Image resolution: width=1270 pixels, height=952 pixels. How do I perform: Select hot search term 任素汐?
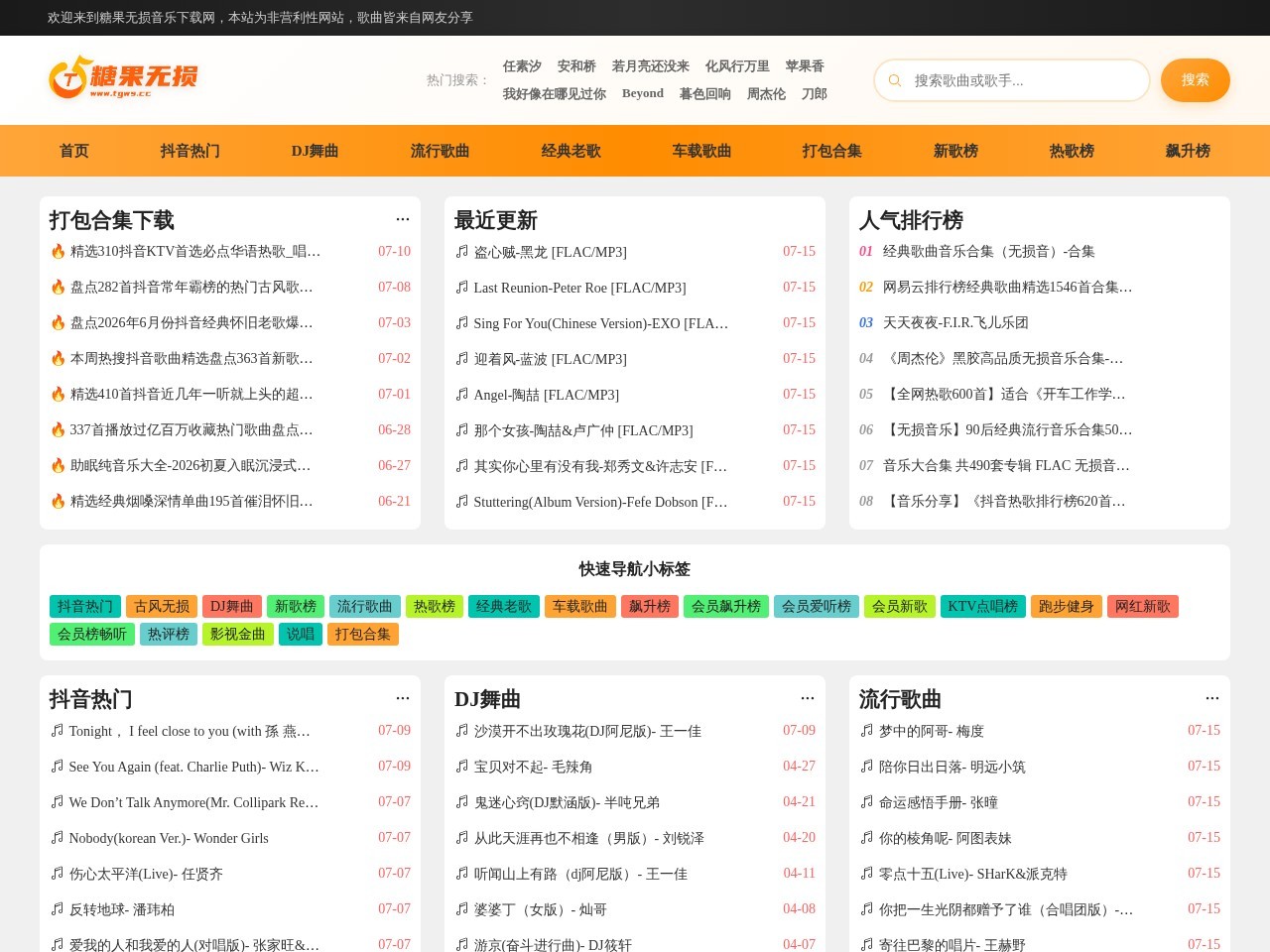[522, 66]
